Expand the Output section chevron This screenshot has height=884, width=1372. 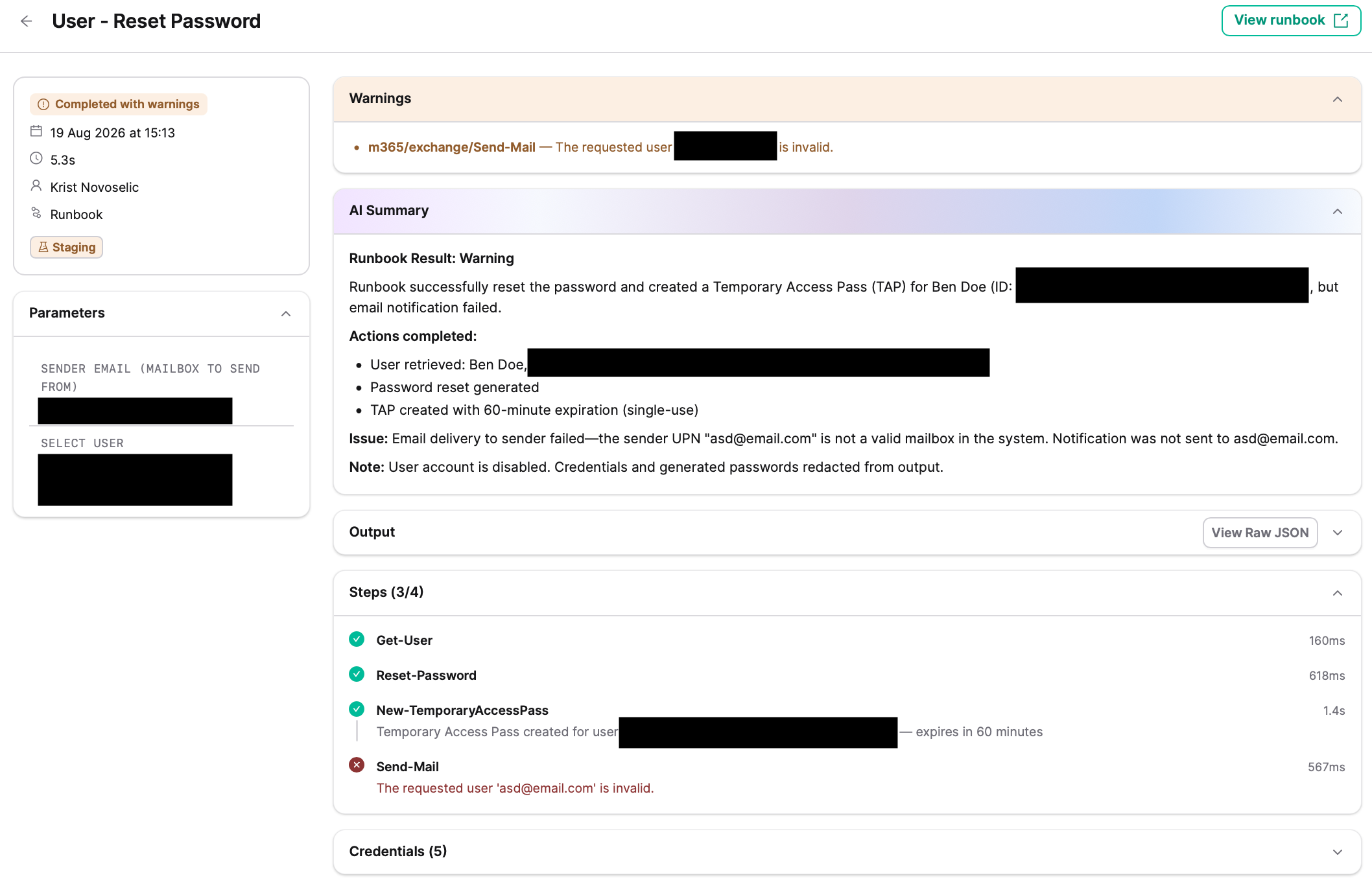[x=1337, y=533]
